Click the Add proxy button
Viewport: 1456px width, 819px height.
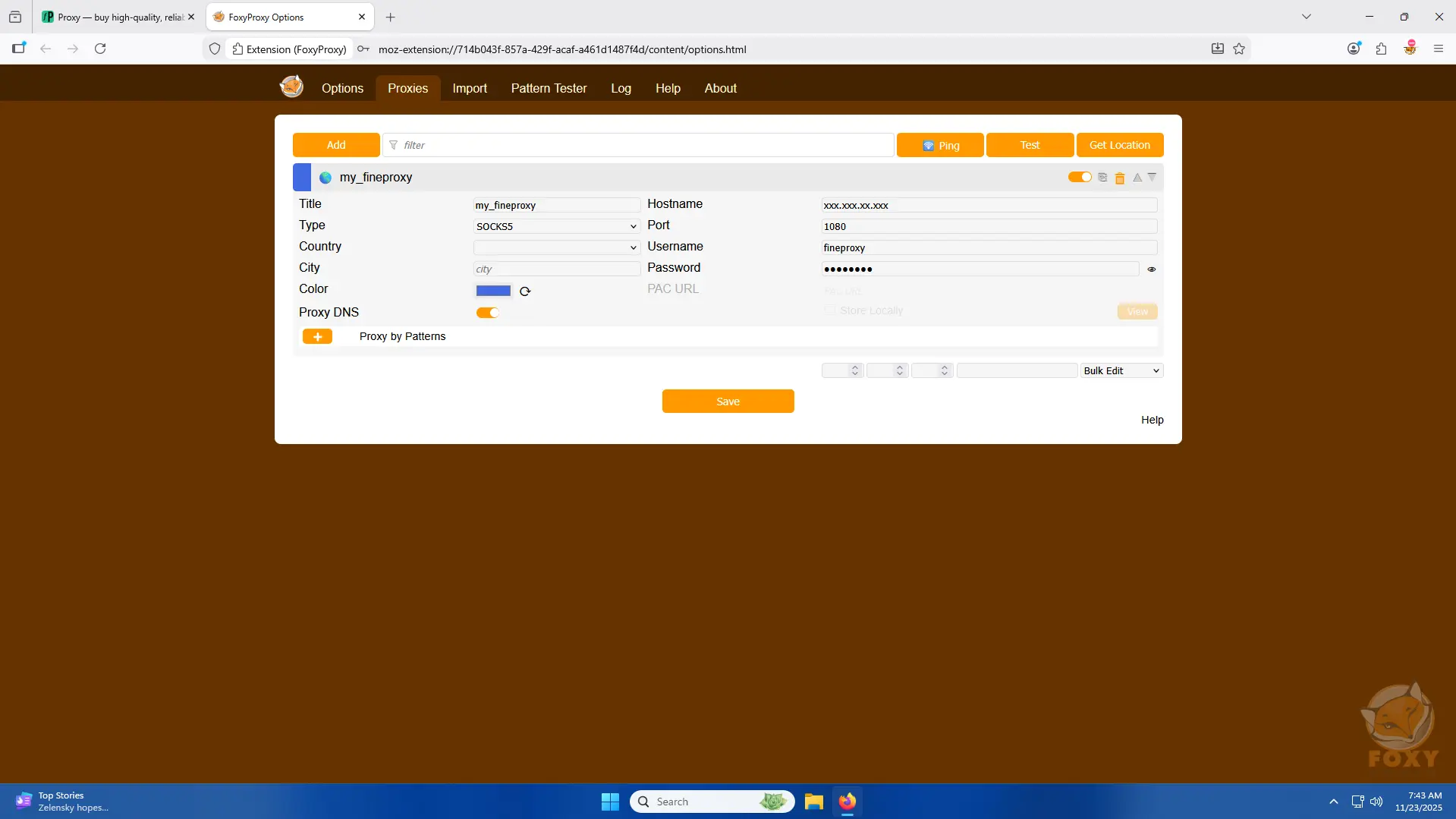336,145
